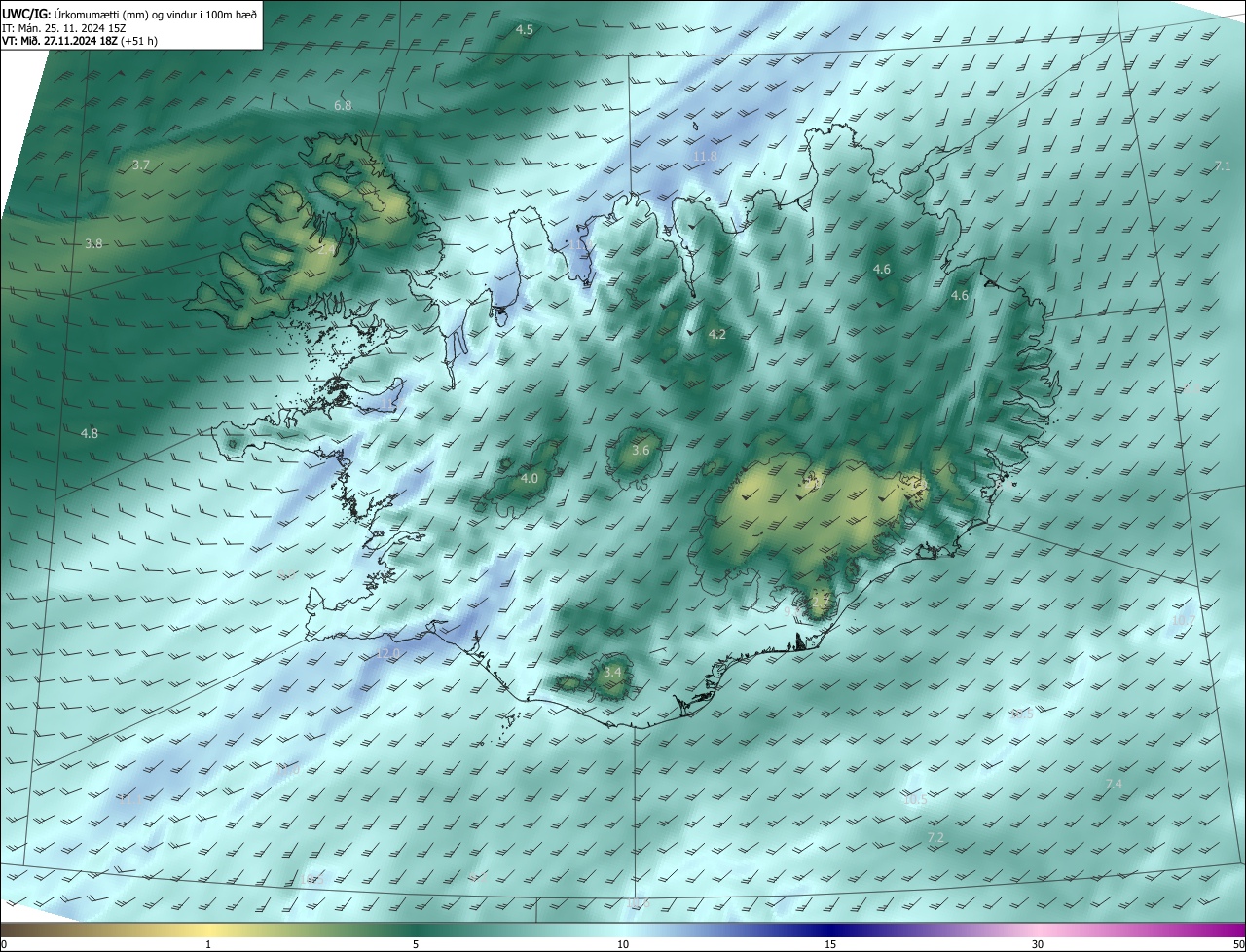1246x952 pixels.
Task: Click the 4.2 value label in north Iceland
Action: (x=717, y=335)
